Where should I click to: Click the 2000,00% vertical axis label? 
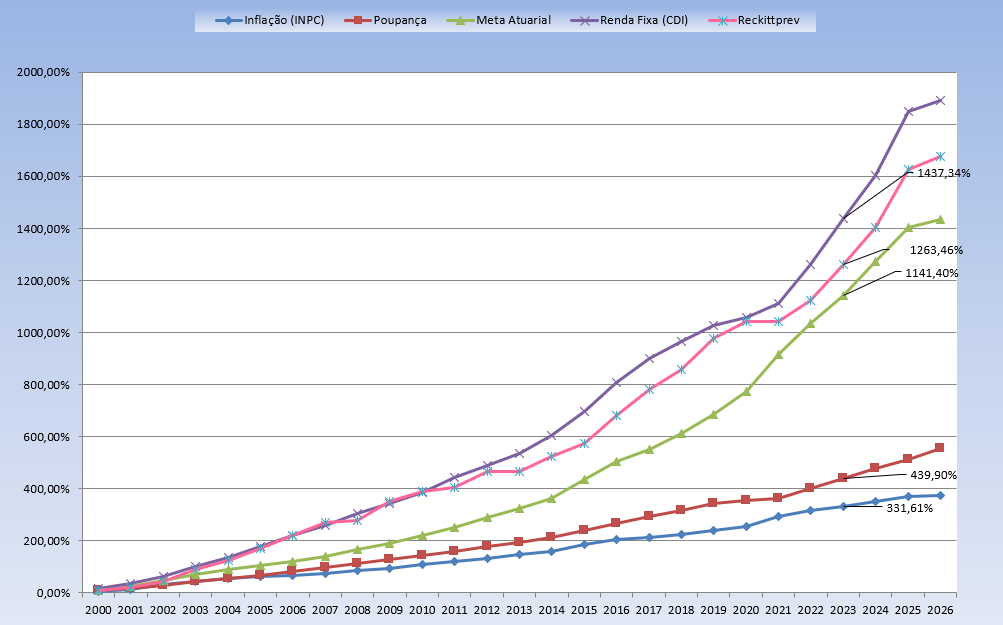pyautogui.click(x=44, y=73)
